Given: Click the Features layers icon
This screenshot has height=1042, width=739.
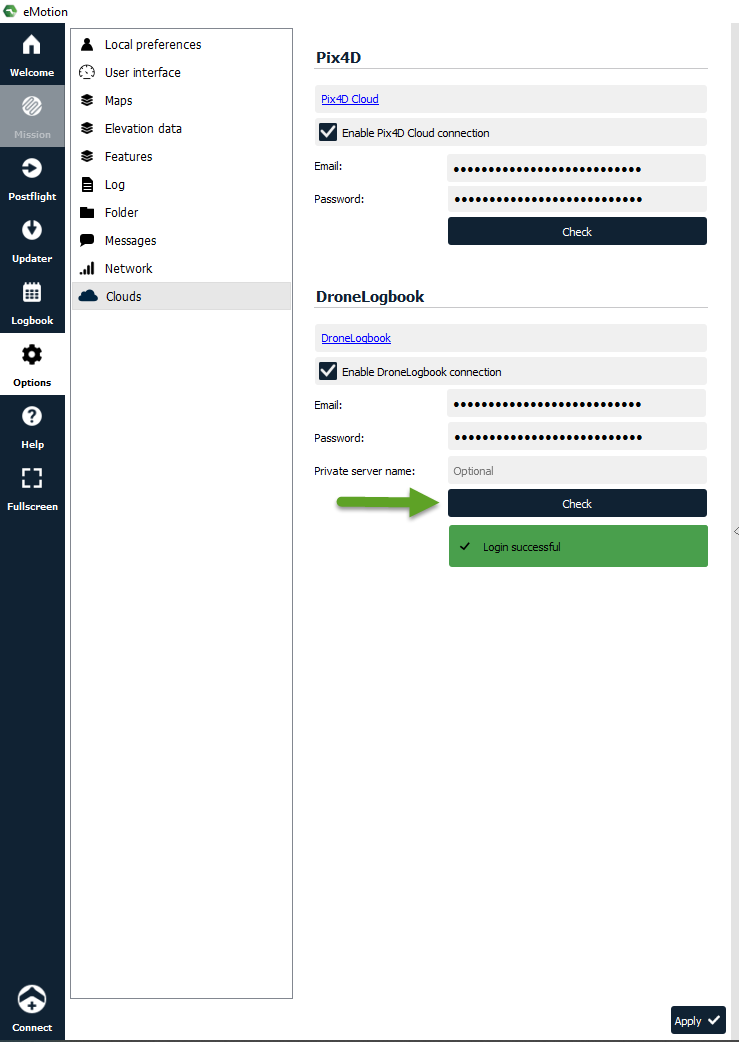Looking at the screenshot, I should [x=87, y=156].
